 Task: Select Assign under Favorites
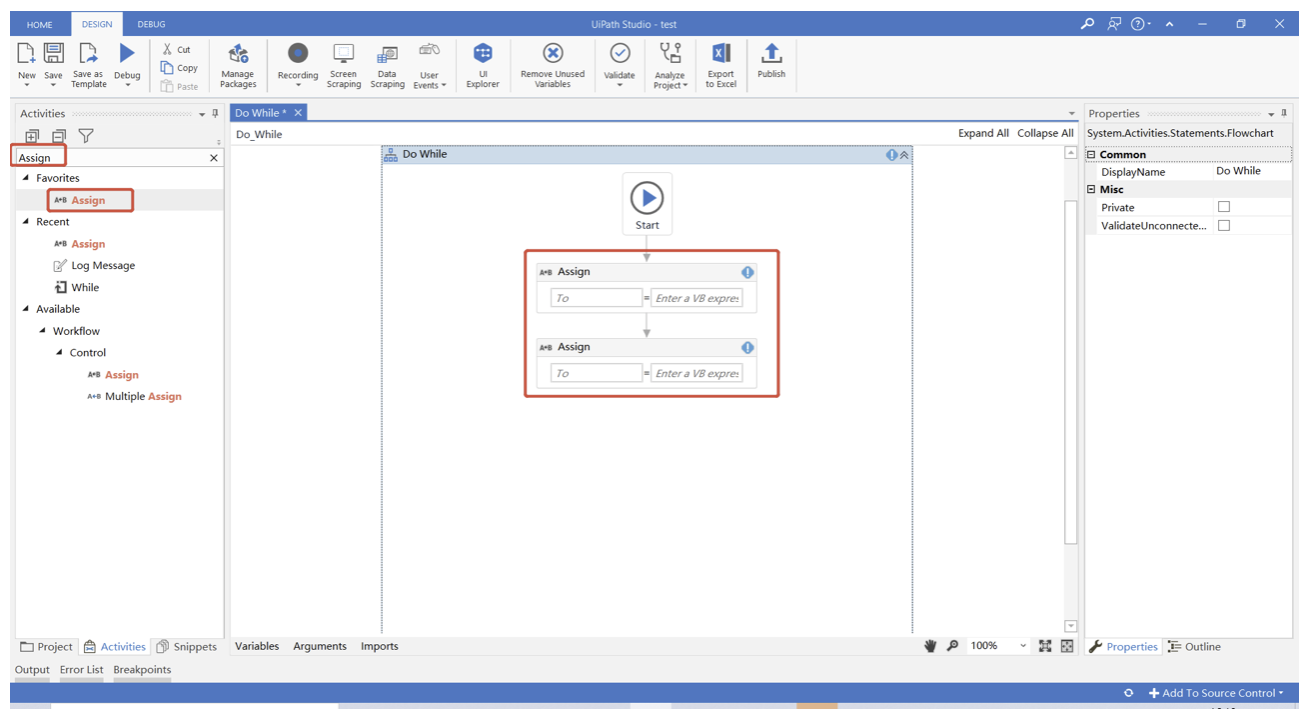point(88,200)
